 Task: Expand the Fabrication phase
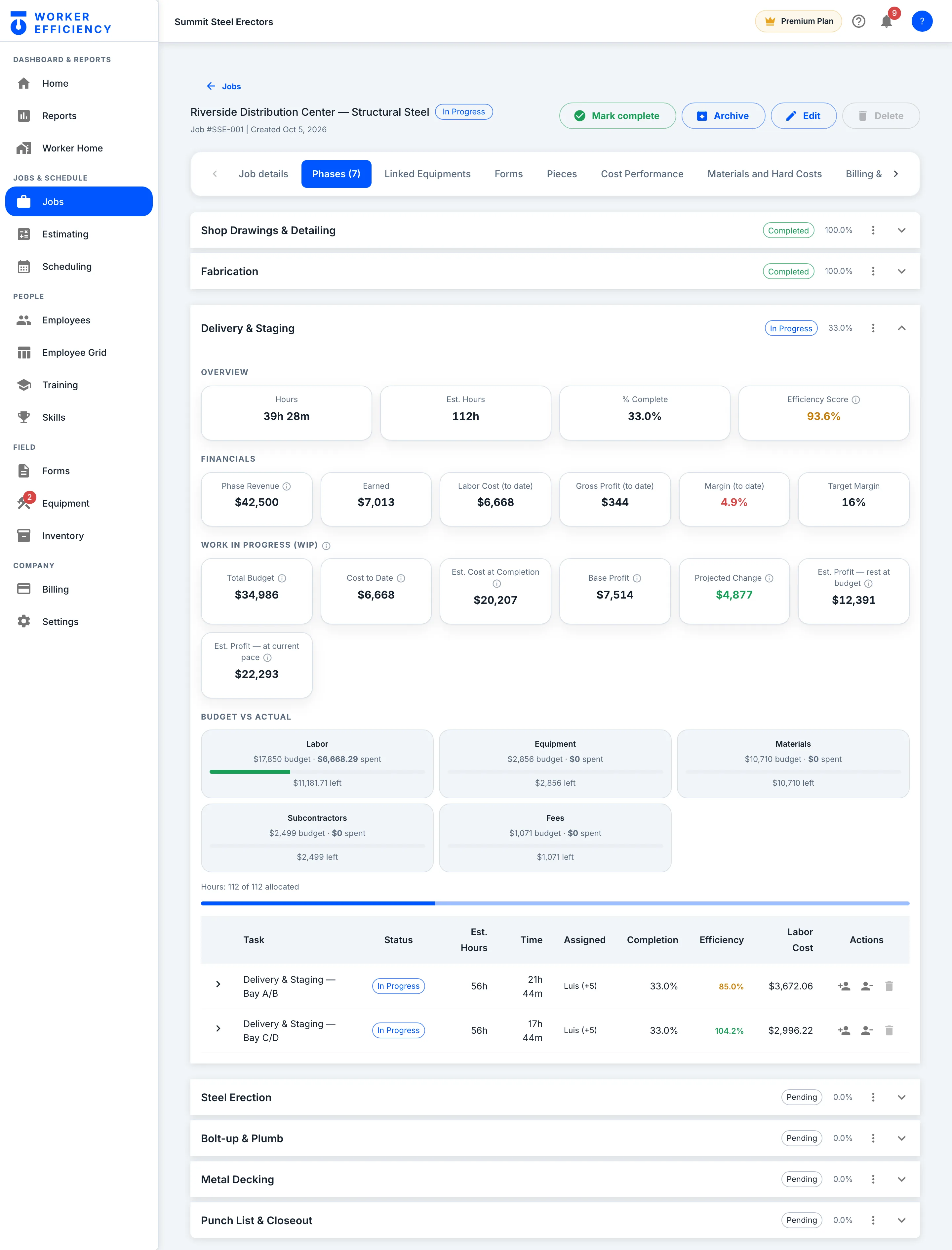[x=901, y=271]
